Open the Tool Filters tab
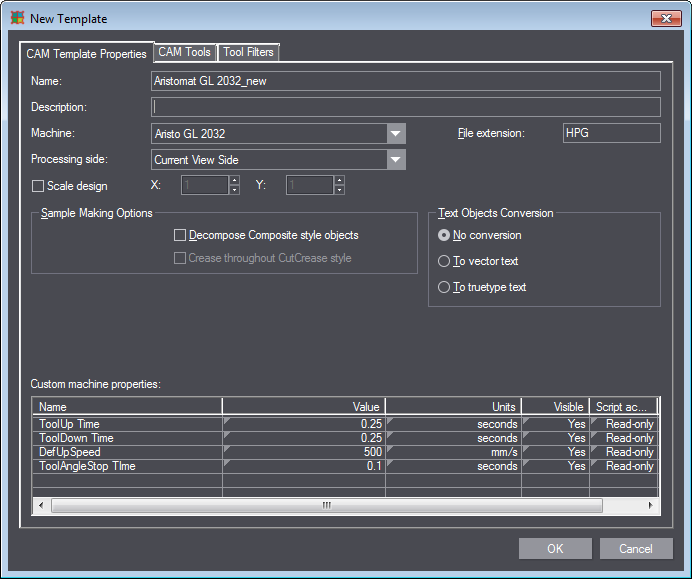This screenshot has width=692, height=579. [247, 52]
